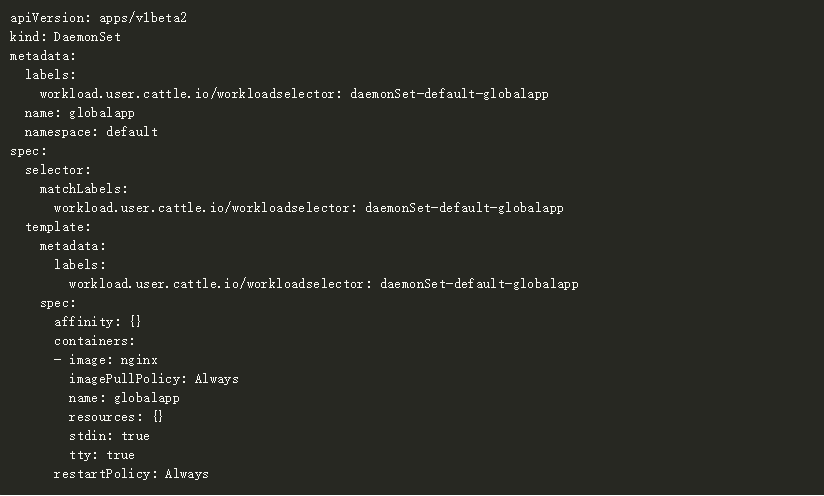Click the 'tty: true' line
This screenshot has width=824, height=496.
pyautogui.click(x=101, y=455)
